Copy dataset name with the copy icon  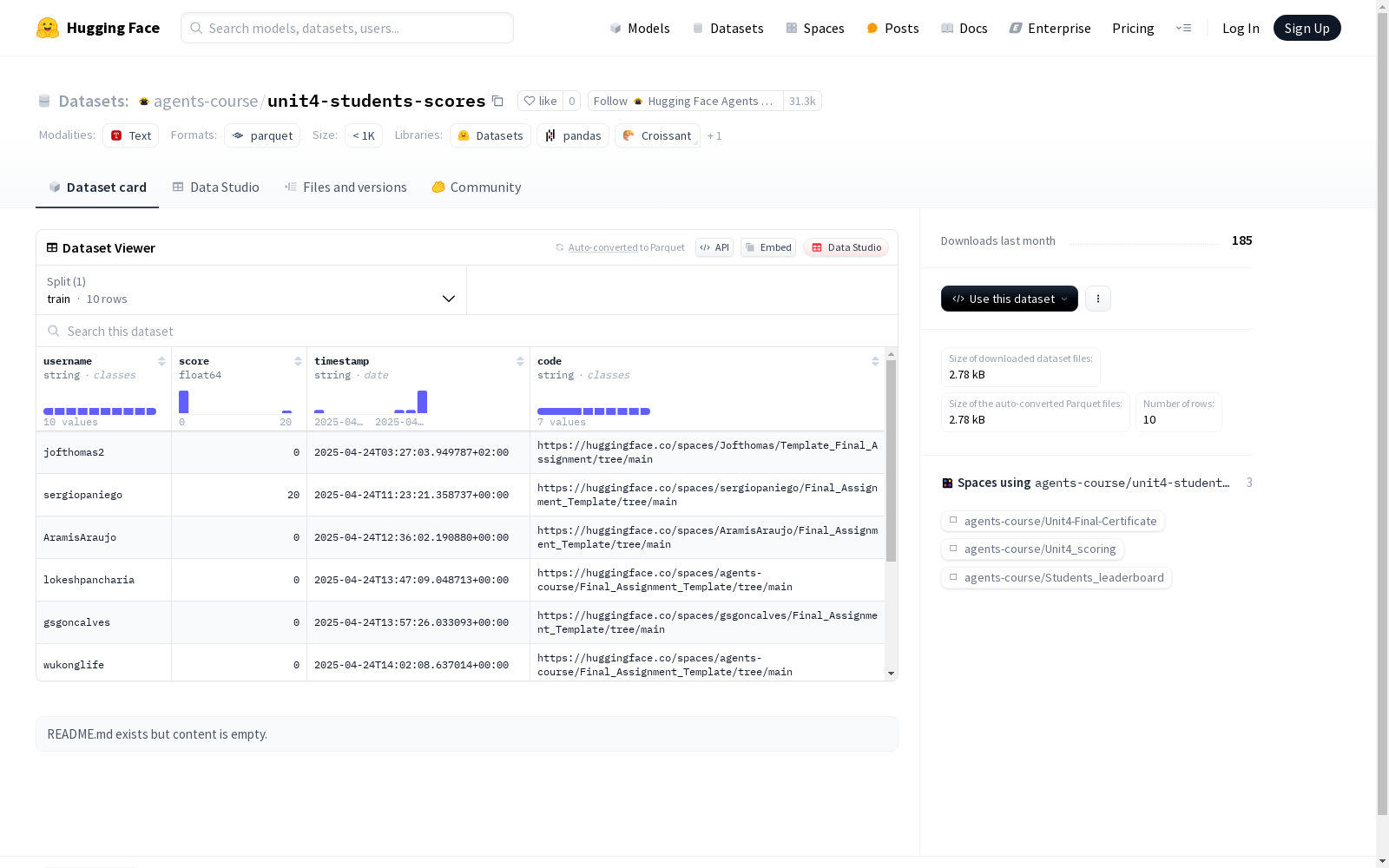497,101
